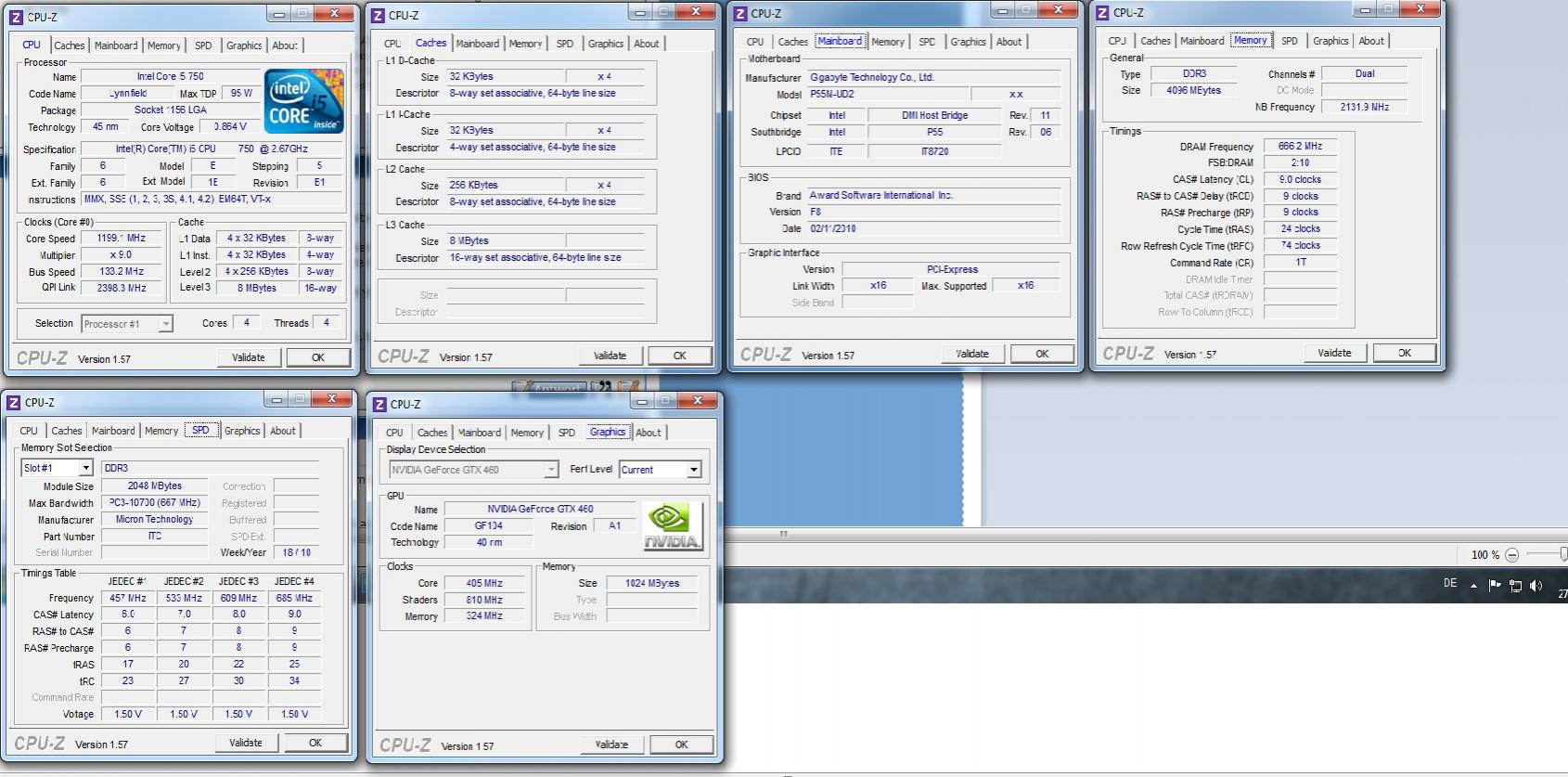
Task: Open About tab in Graphics window
Action: point(649,433)
